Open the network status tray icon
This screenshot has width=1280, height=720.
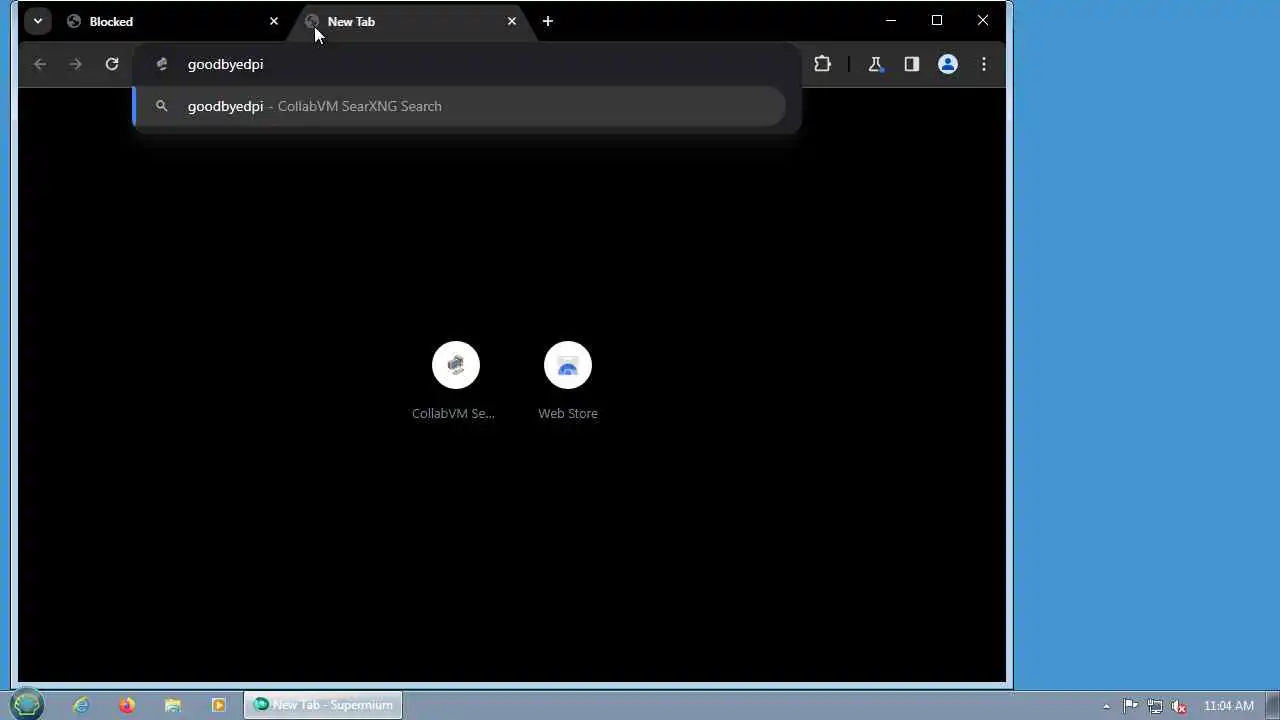(x=1155, y=706)
